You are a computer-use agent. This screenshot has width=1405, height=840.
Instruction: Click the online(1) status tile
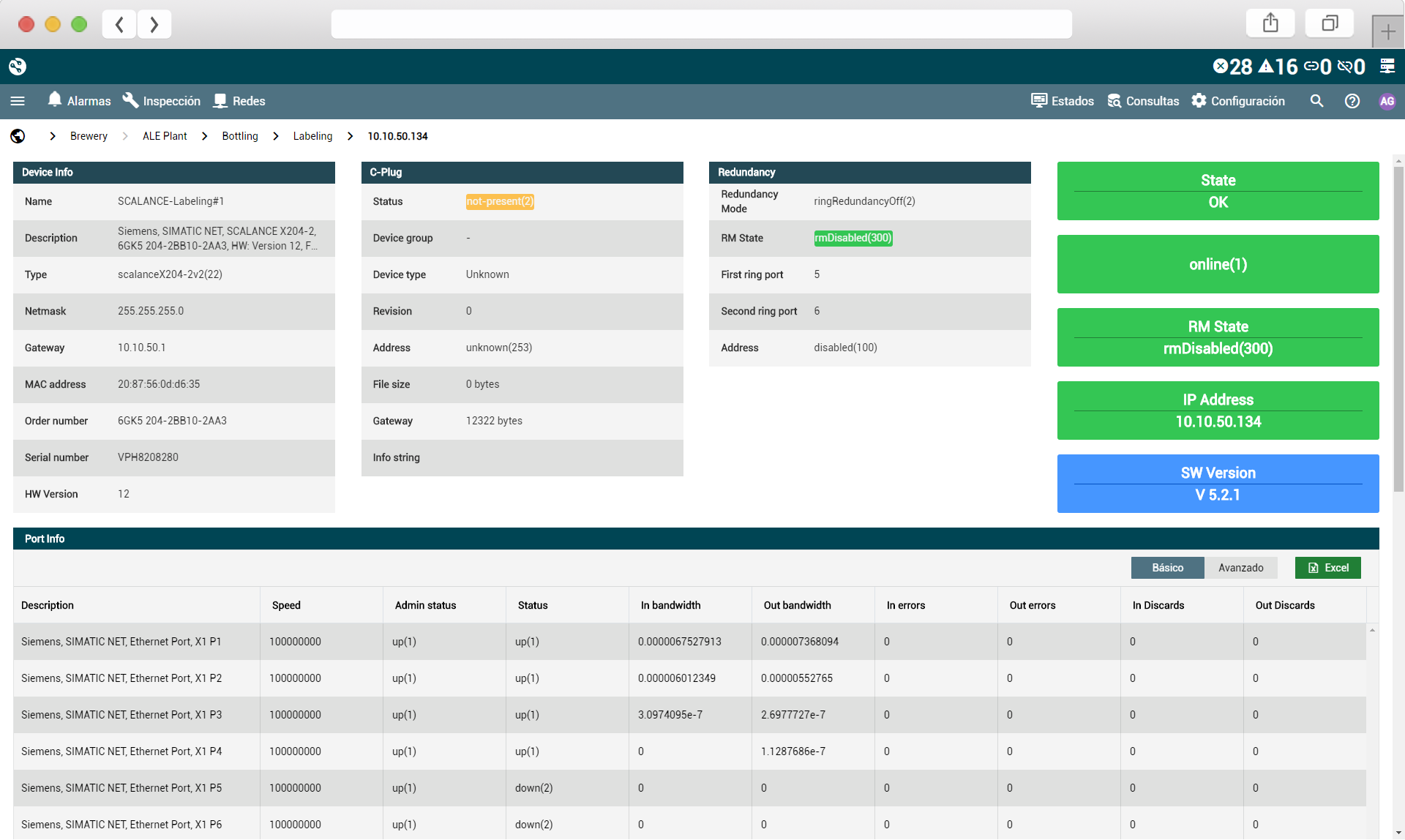(1218, 264)
